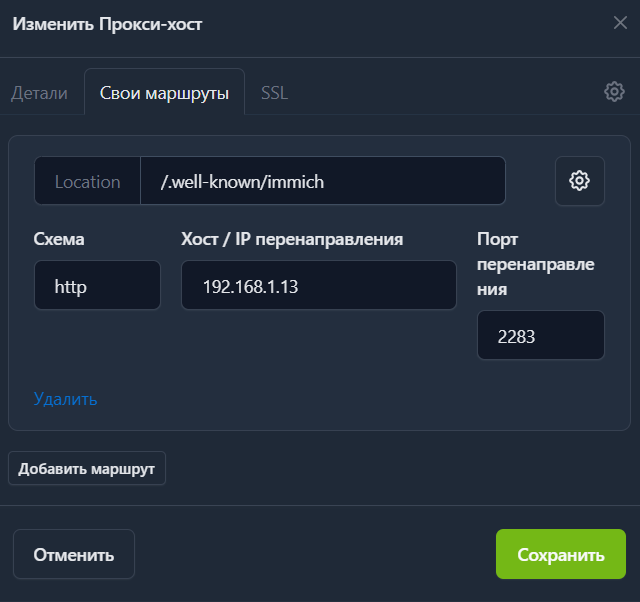Viewport: 640px width, 602px height.
Task: Click the forward port field showing 2283
Action: pos(540,336)
